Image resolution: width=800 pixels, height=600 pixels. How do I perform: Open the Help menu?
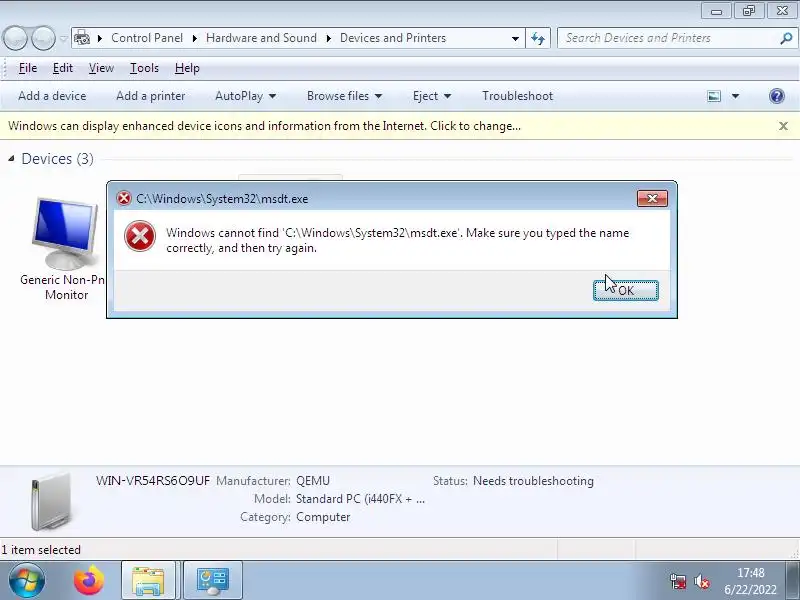(187, 68)
